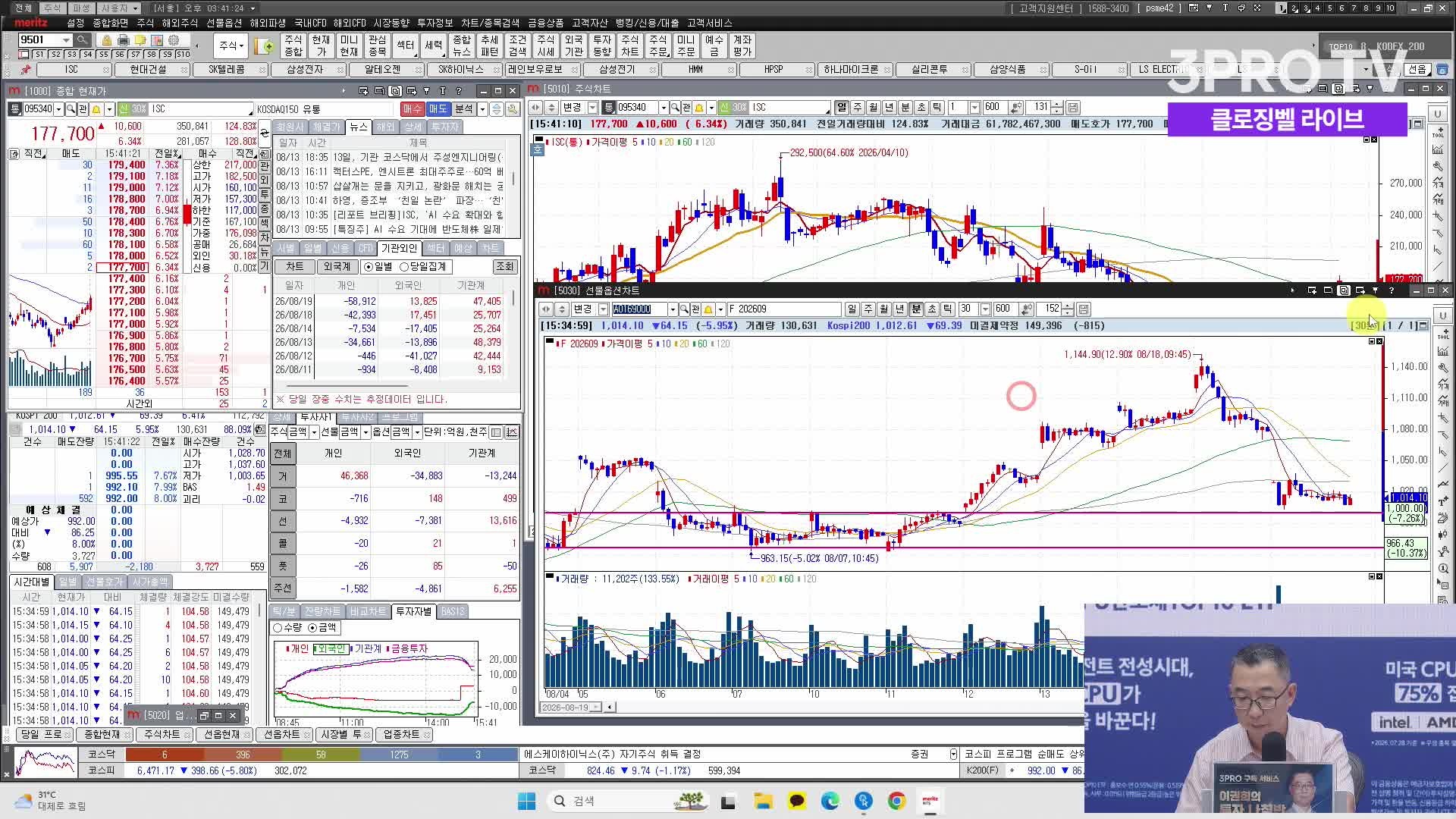The height and width of the screenshot is (819, 1456).
Task: Click the red 매수 buy button
Action: 412,109
